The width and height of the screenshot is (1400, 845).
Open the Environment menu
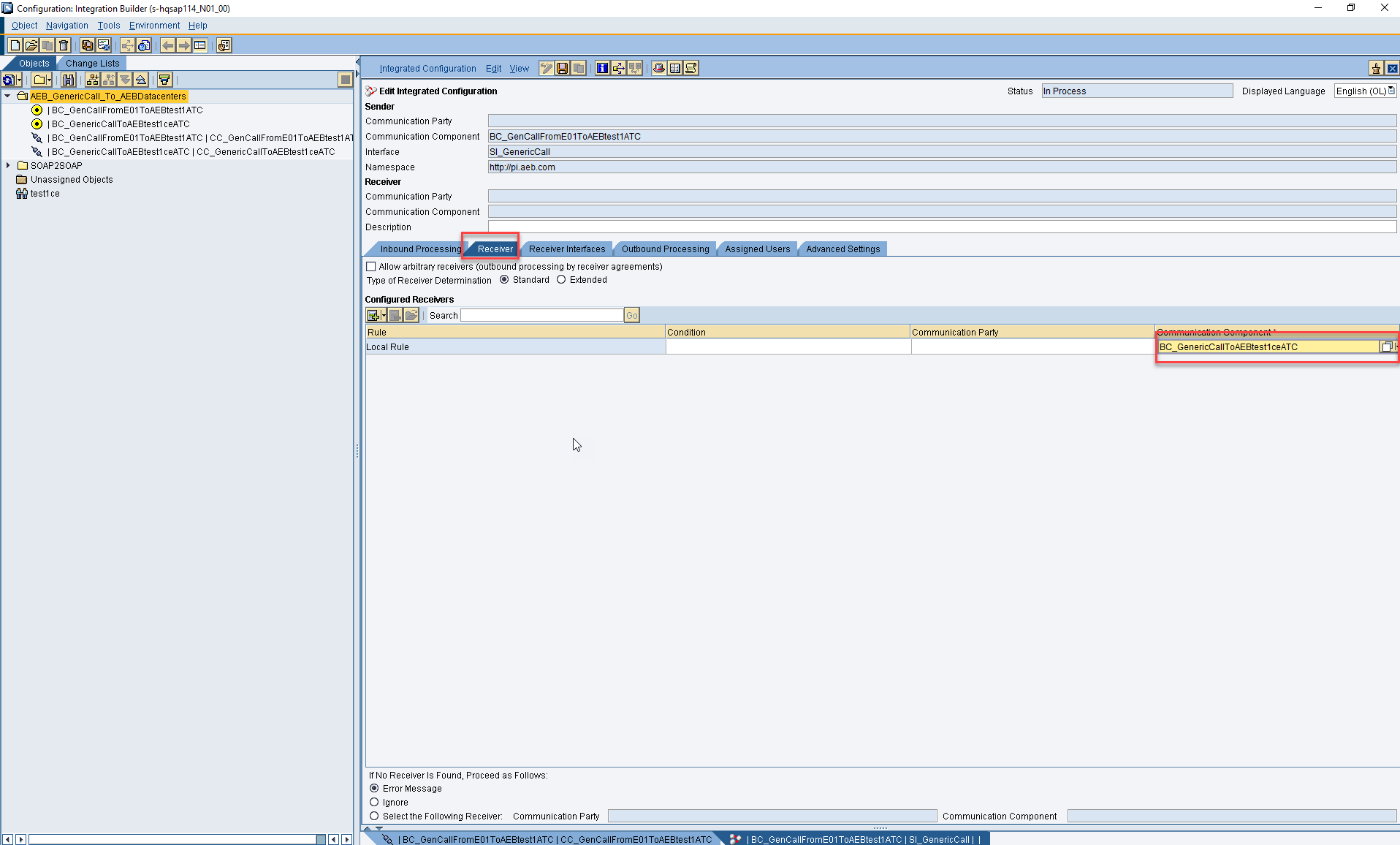click(153, 25)
